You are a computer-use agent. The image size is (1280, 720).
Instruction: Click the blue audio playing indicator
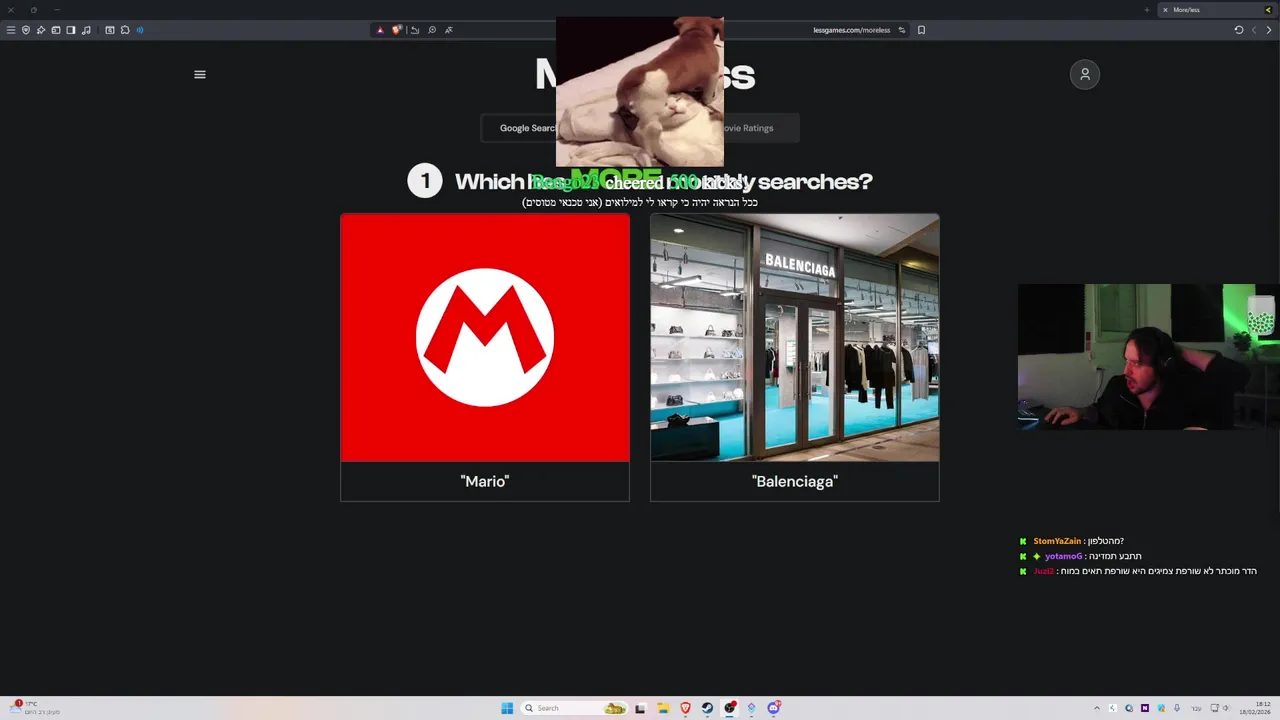pyautogui.click(x=140, y=30)
